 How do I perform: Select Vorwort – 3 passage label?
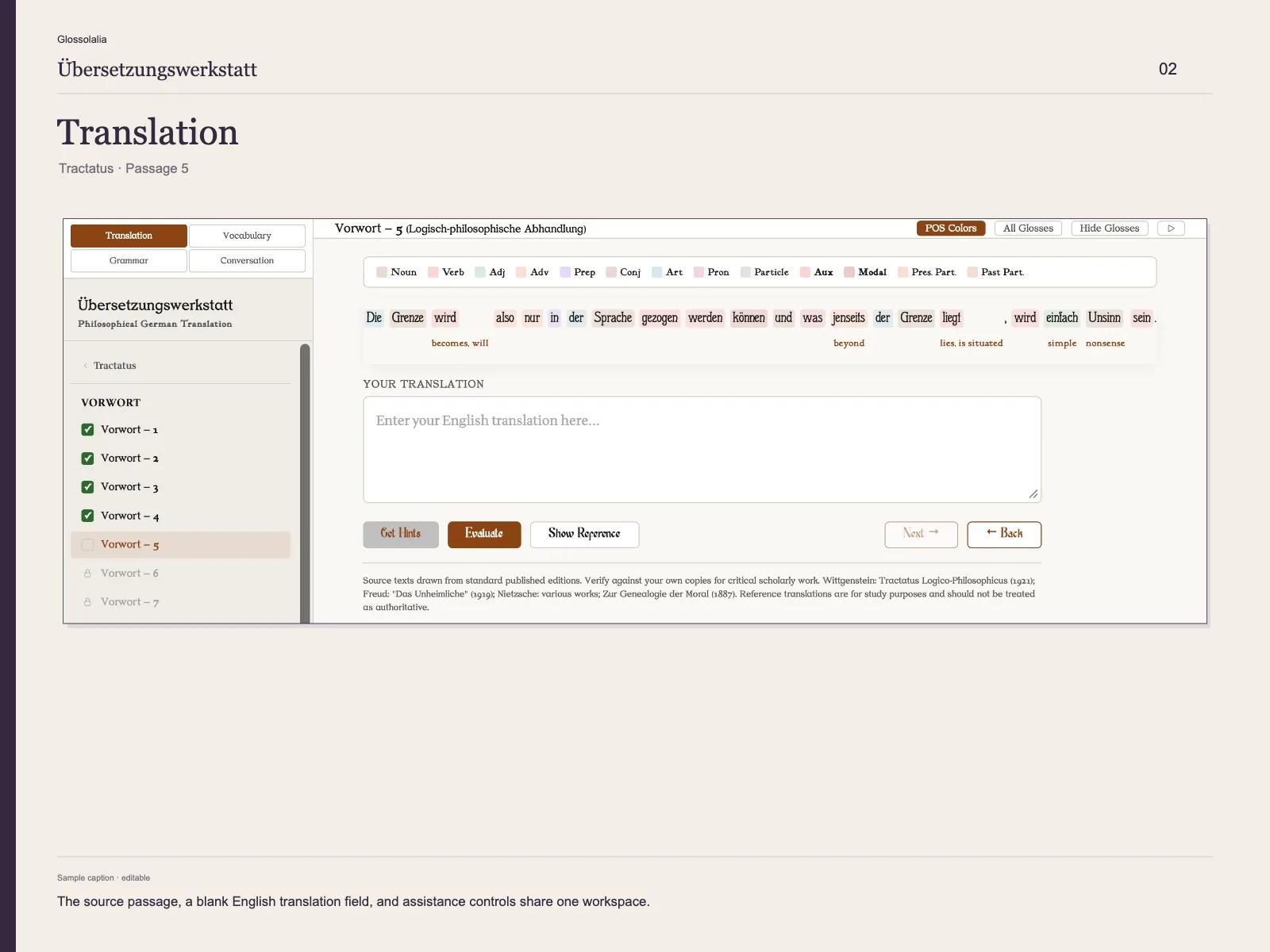(x=129, y=487)
